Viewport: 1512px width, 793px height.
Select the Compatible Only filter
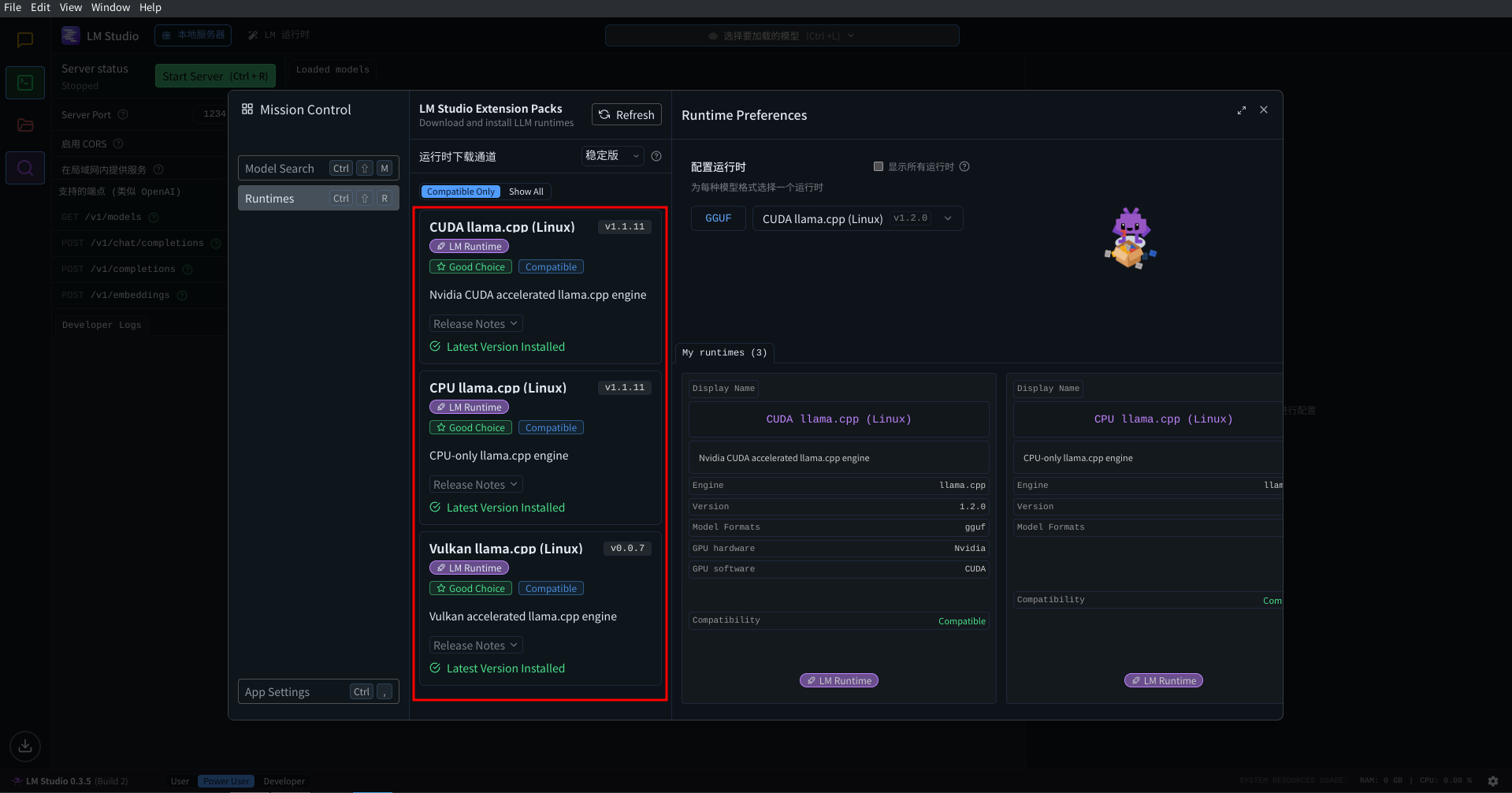click(461, 192)
